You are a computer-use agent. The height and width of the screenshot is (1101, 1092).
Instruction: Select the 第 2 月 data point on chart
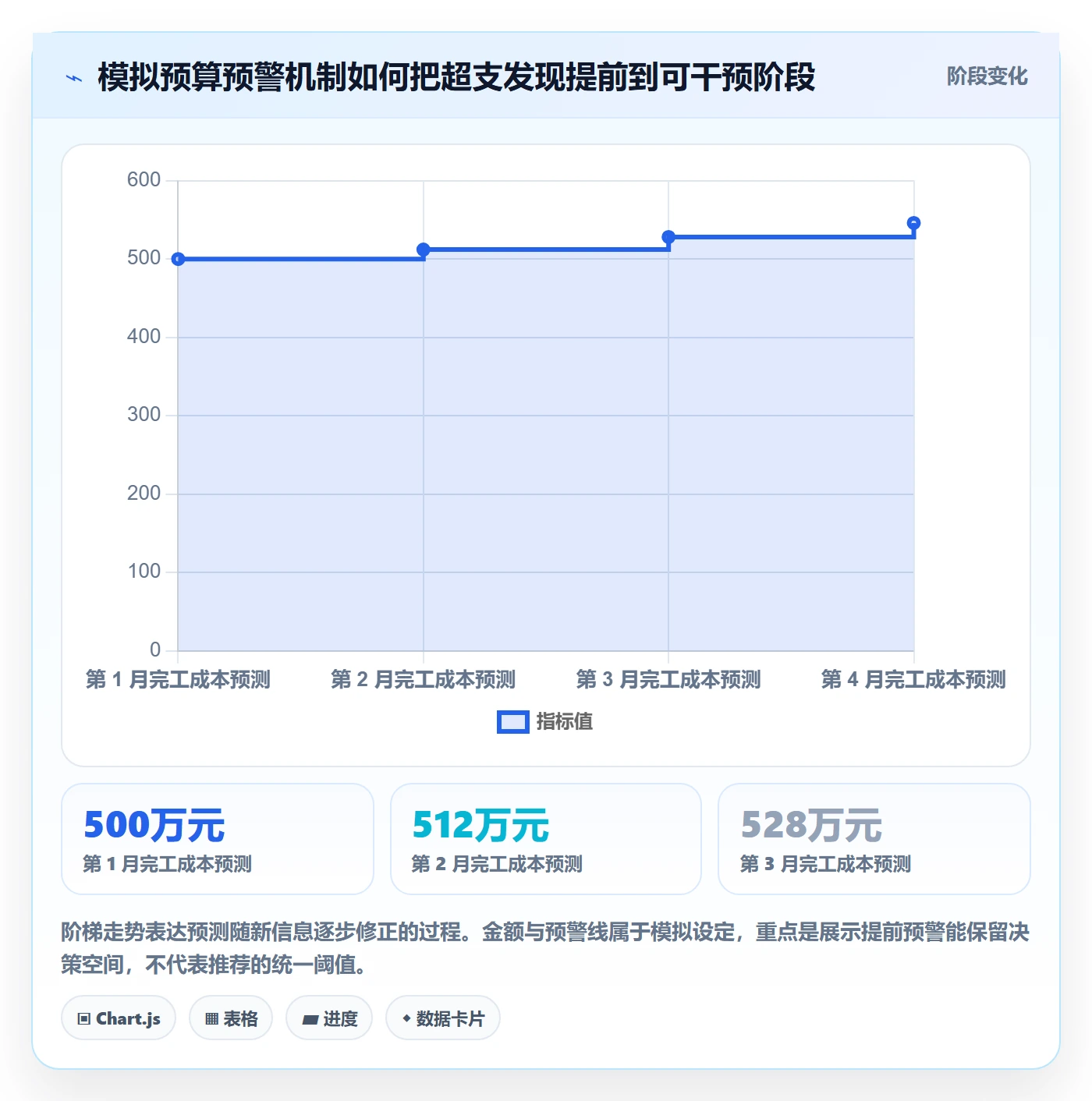(424, 250)
